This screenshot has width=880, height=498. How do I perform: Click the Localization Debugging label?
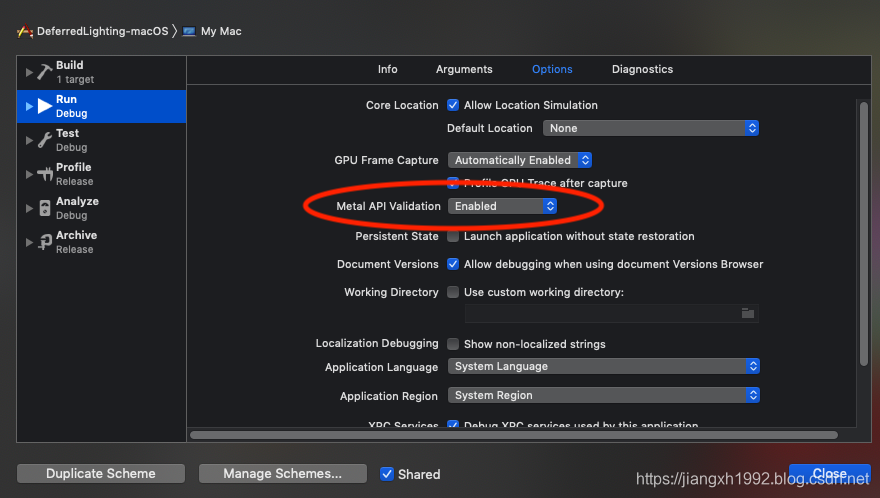(x=377, y=343)
